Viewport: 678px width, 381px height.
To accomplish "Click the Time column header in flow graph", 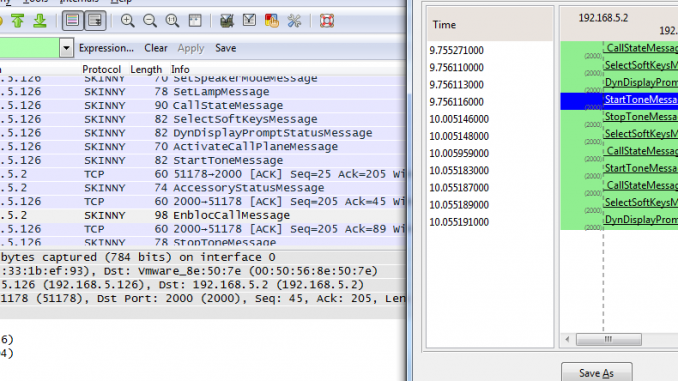I will (x=489, y=24).
